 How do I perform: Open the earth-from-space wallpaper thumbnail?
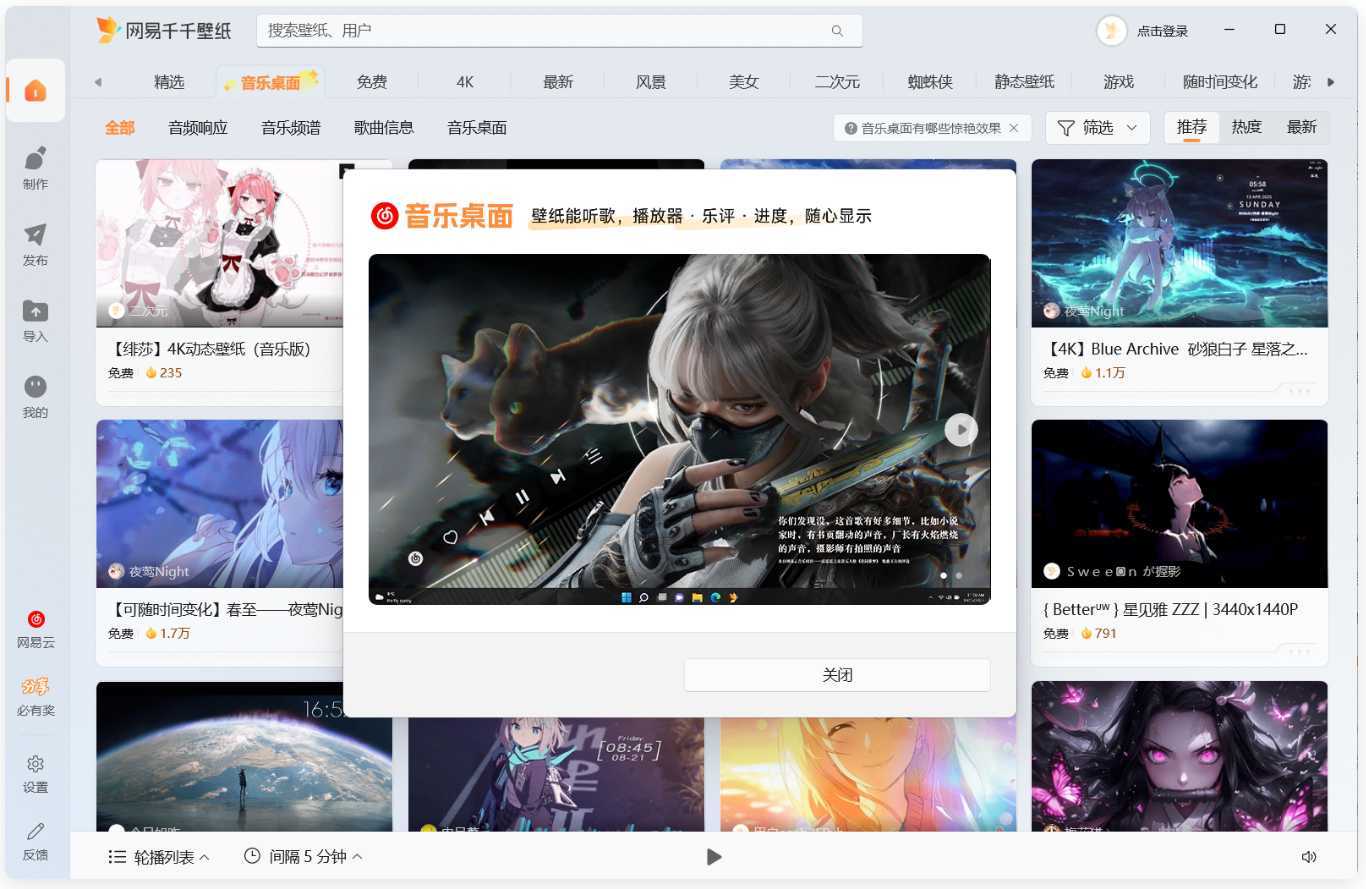(244, 756)
